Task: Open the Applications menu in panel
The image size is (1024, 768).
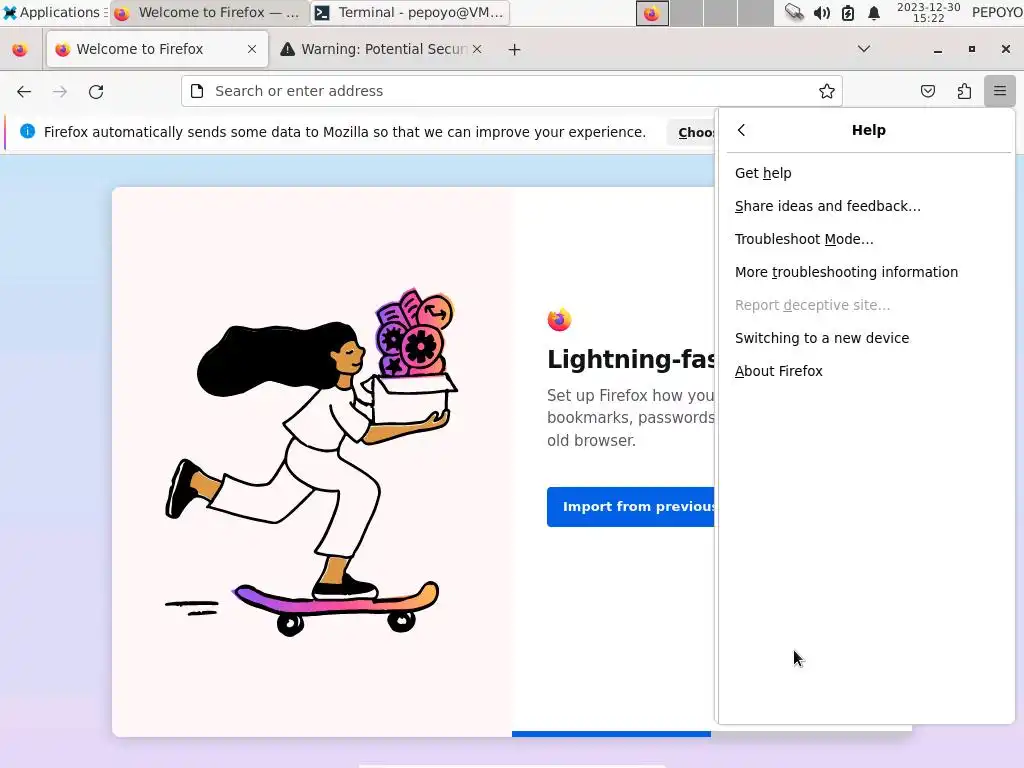Action: pyautogui.click(x=55, y=12)
